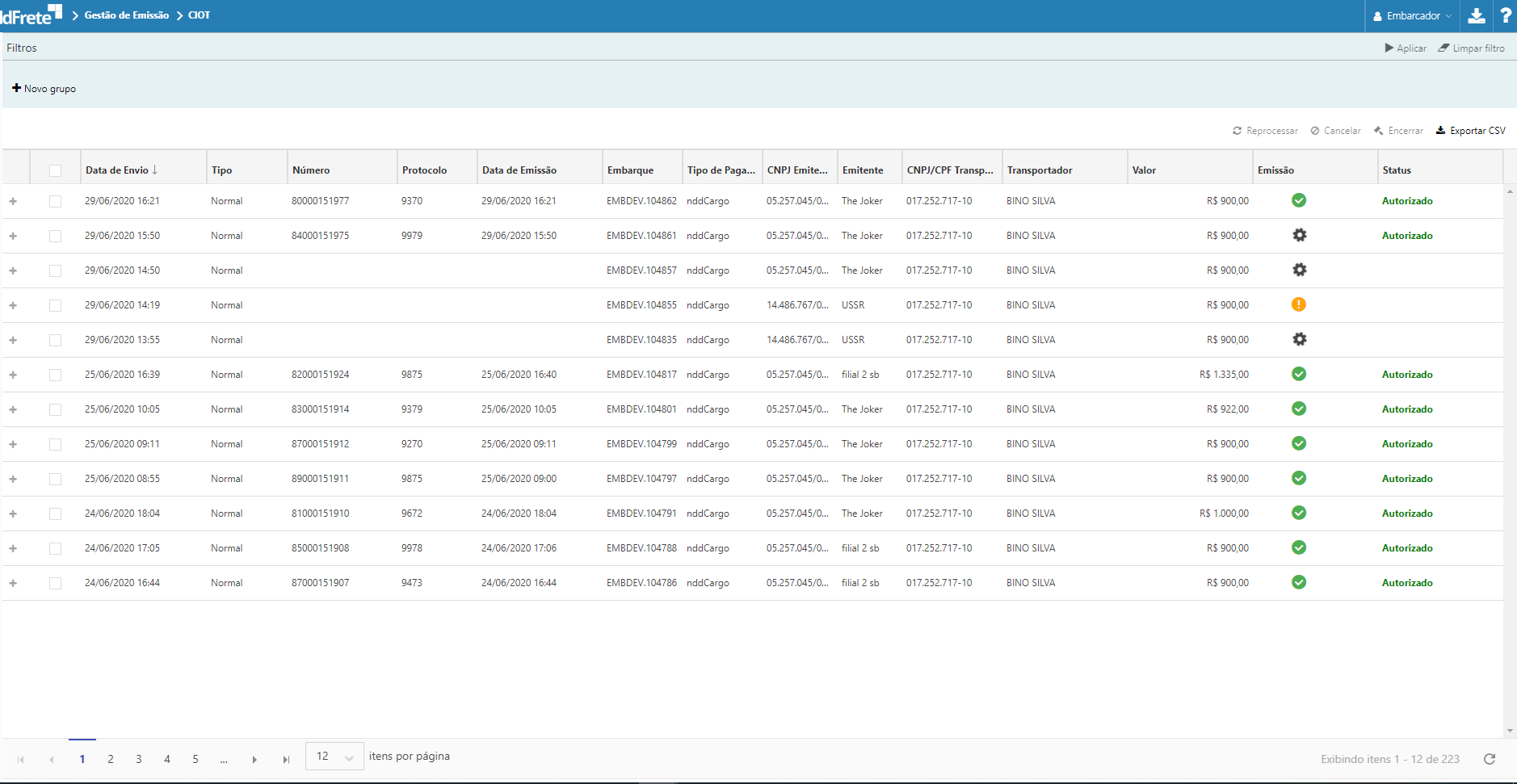Viewport: 1517px width, 784px height.
Task: Add a filter with Novo grupo
Action: click(x=44, y=89)
